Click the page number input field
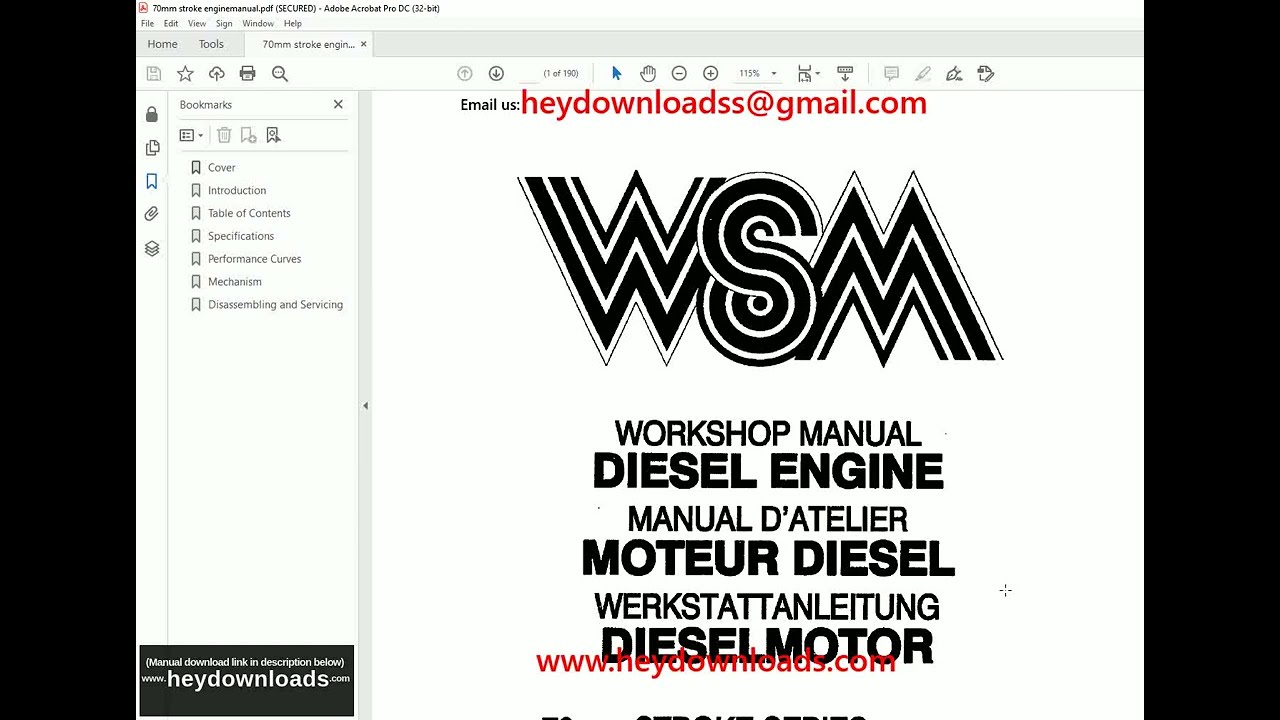 [528, 73]
